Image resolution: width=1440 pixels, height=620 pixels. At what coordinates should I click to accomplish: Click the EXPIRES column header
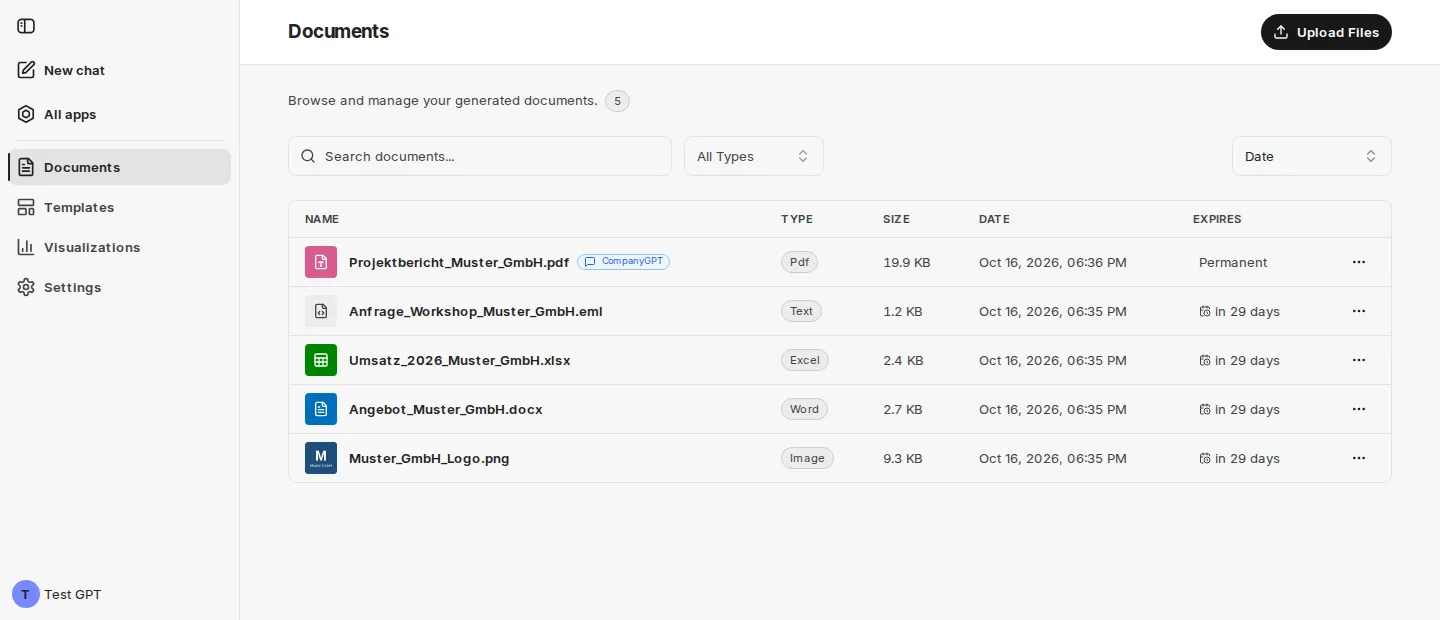click(1217, 219)
